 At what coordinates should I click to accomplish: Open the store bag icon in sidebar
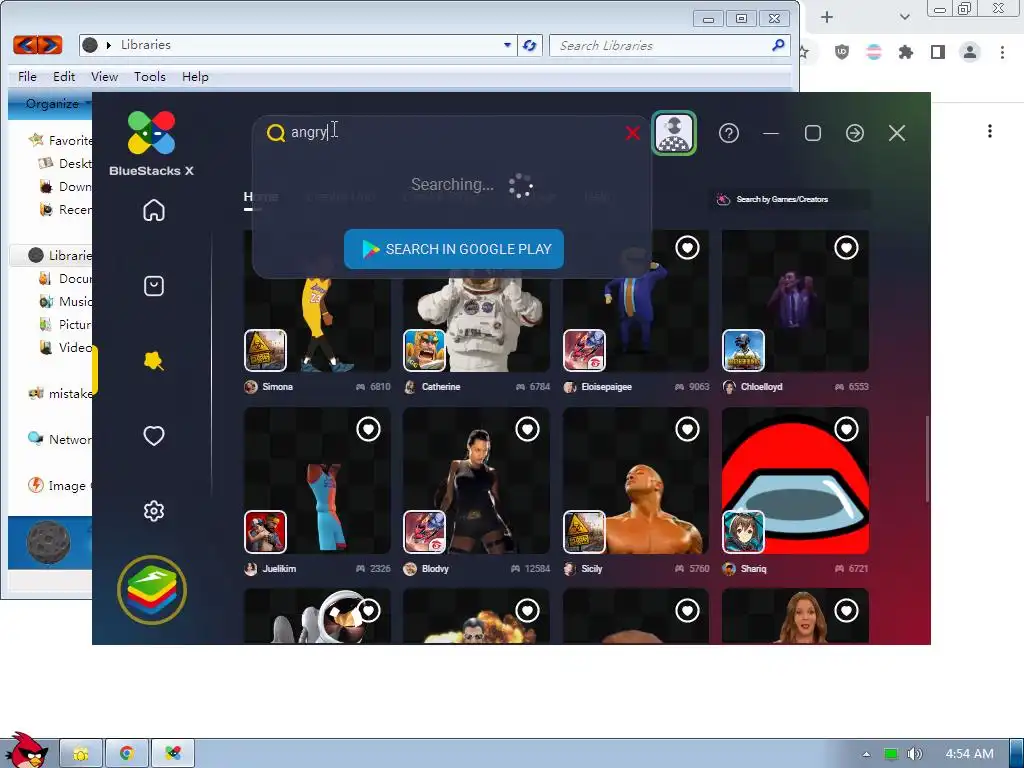click(153, 286)
